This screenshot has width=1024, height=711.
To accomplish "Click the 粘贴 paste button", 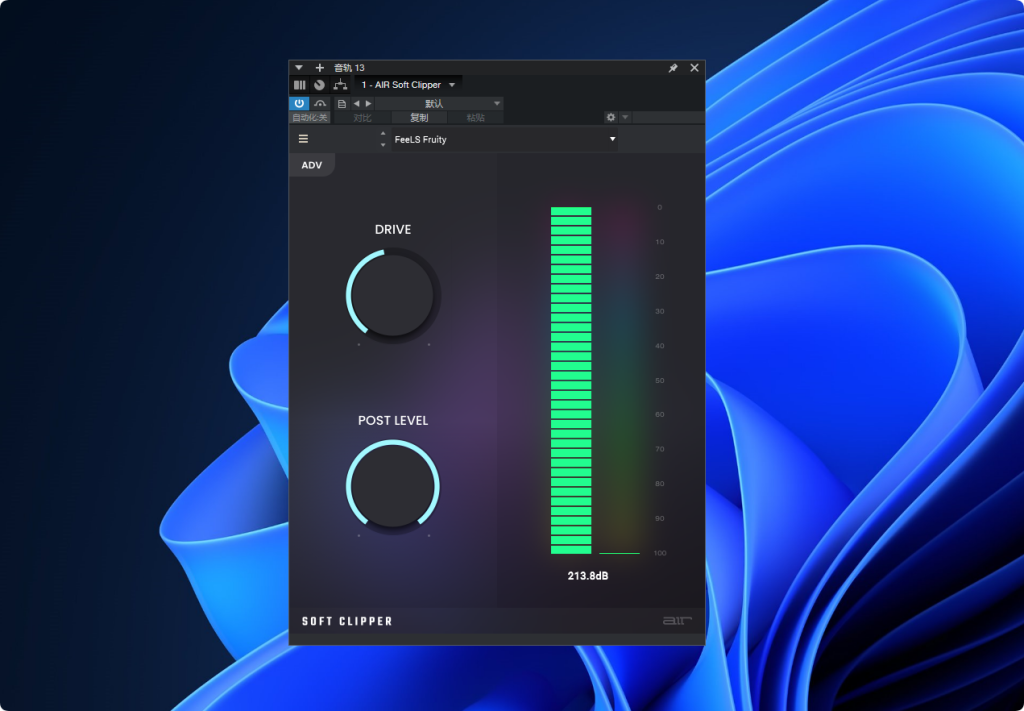I will pyautogui.click(x=476, y=118).
